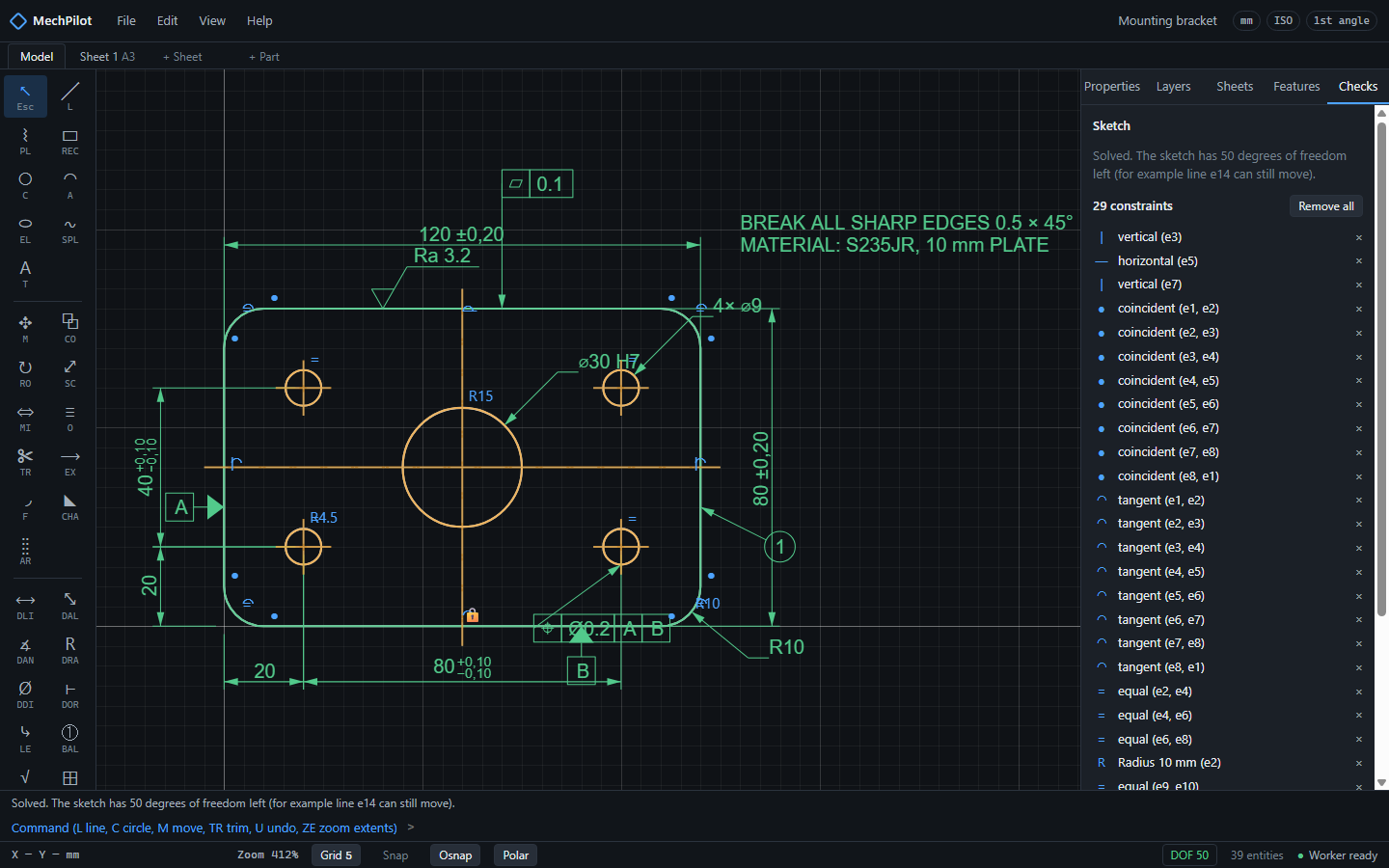Activate the Trim (TR) scissors tool
This screenshot has height=868, width=1389.
pos(25,462)
